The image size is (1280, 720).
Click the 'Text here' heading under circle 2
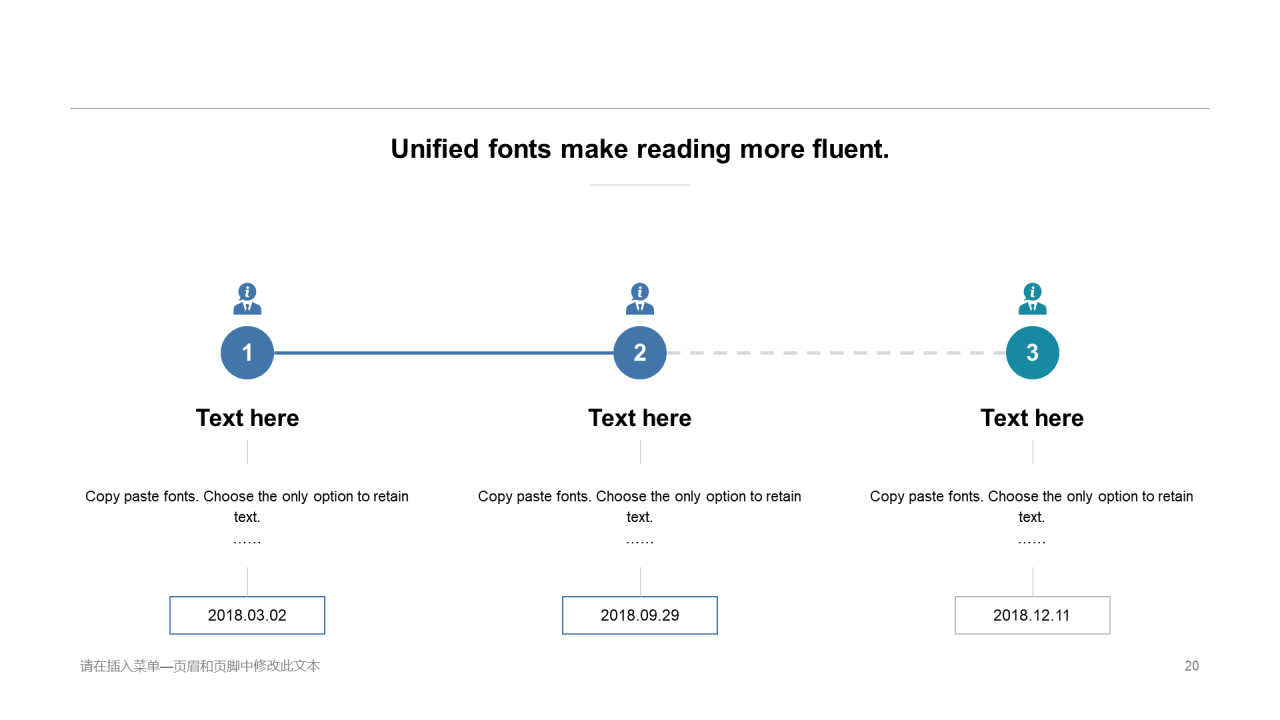click(640, 418)
